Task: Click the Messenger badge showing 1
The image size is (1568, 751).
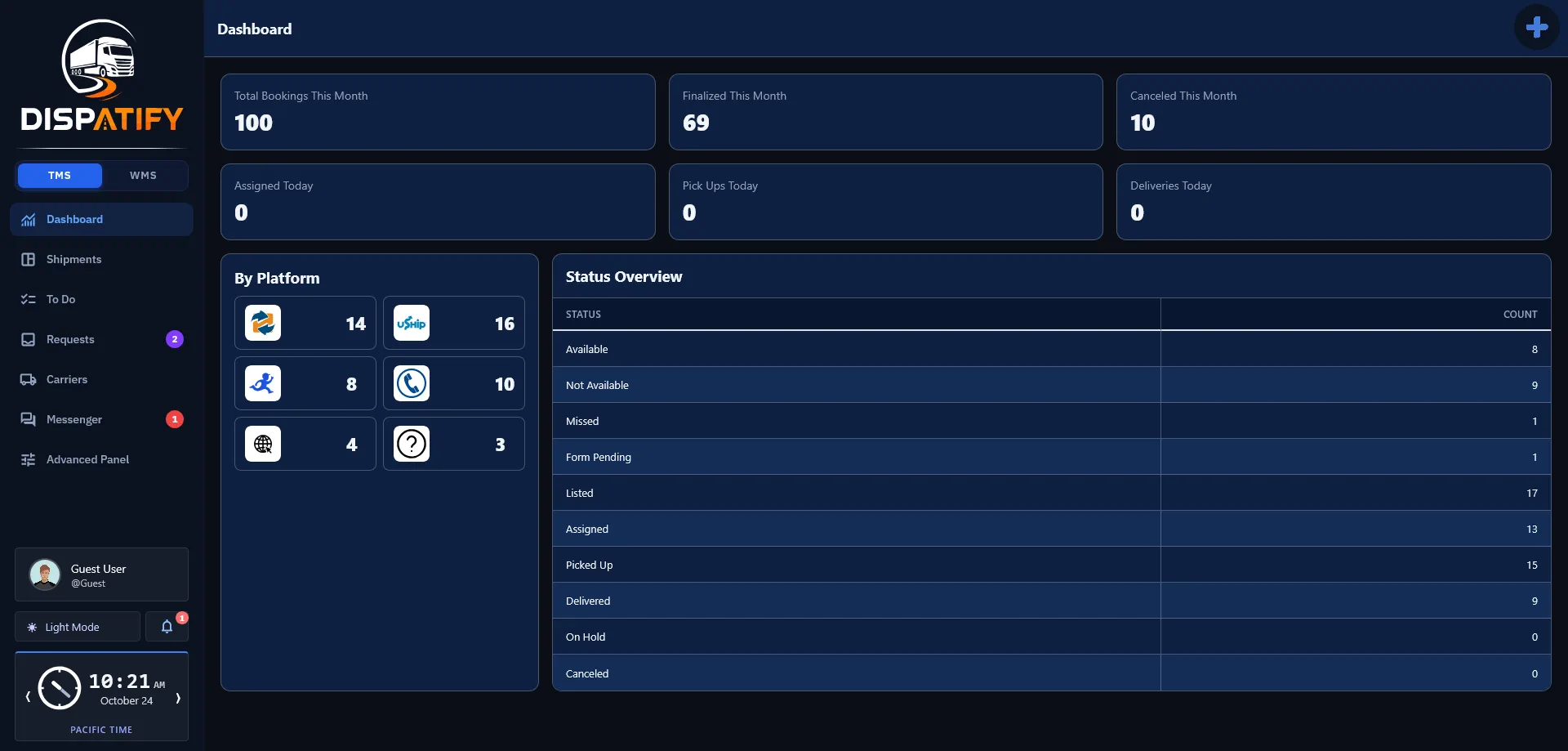Action: click(x=175, y=419)
